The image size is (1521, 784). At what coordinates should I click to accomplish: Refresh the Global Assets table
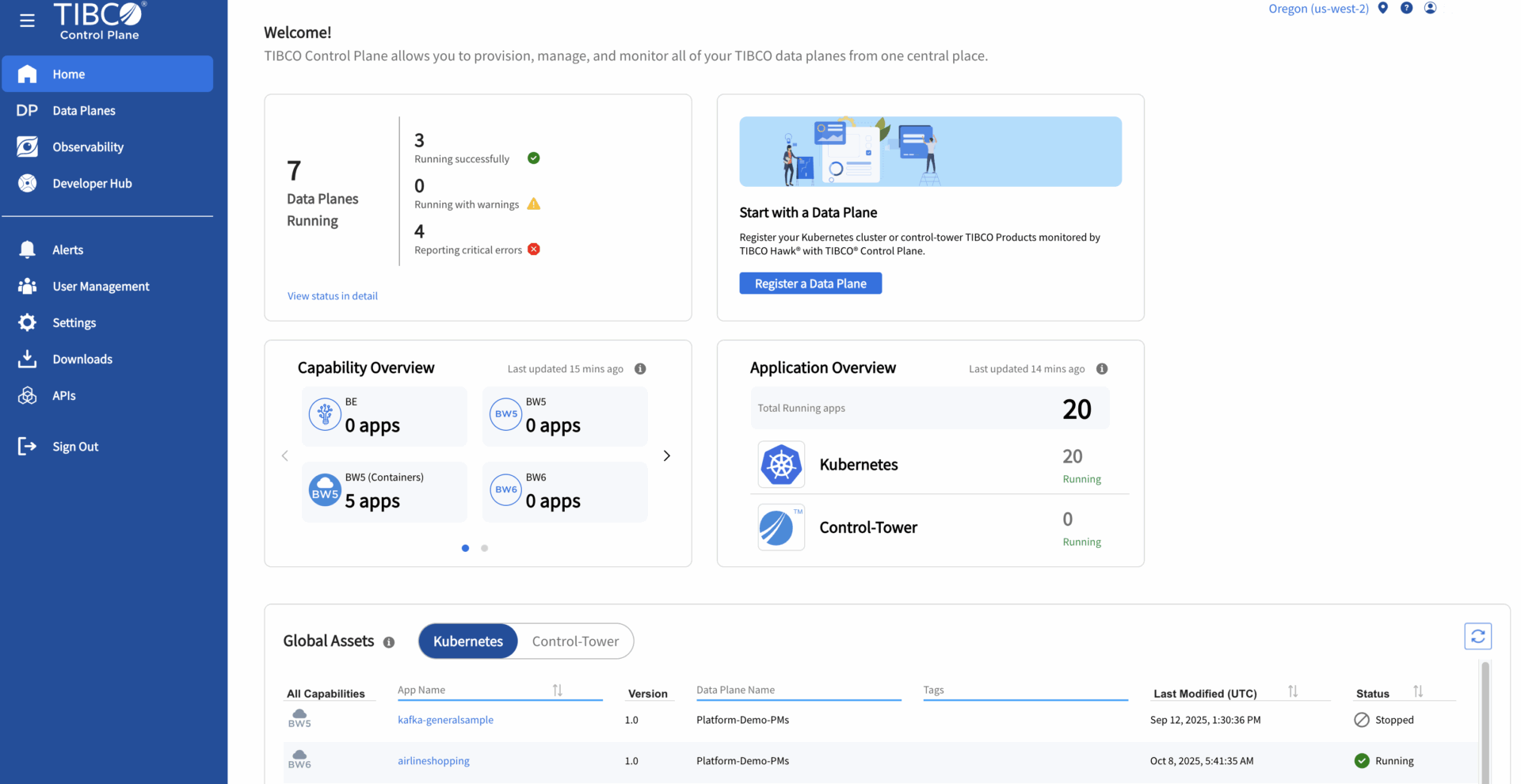coord(1477,636)
